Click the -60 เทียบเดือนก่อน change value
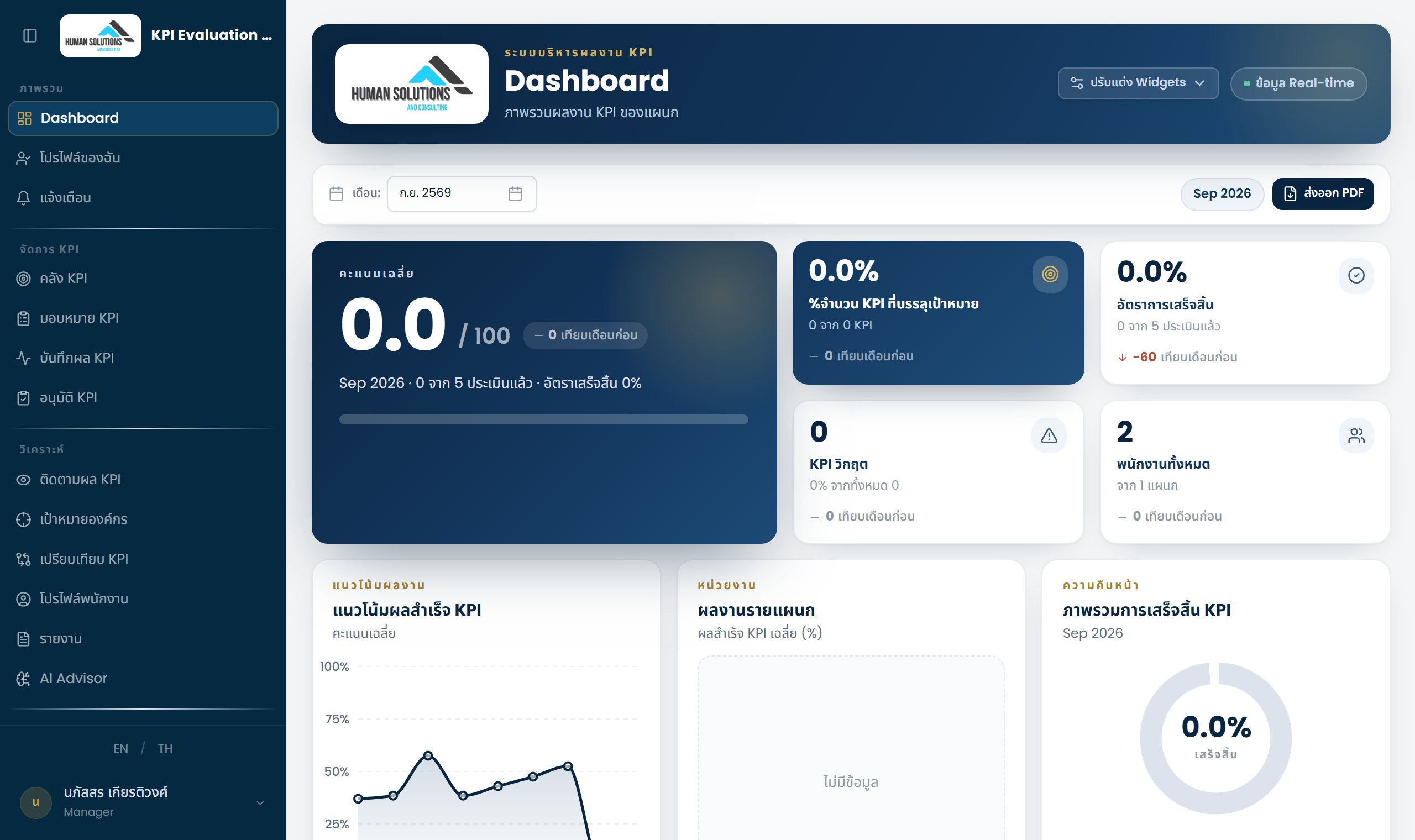Image resolution: width=1415 pixels, height=840 pixels. pyautogui.click(x=1177, y=357)
